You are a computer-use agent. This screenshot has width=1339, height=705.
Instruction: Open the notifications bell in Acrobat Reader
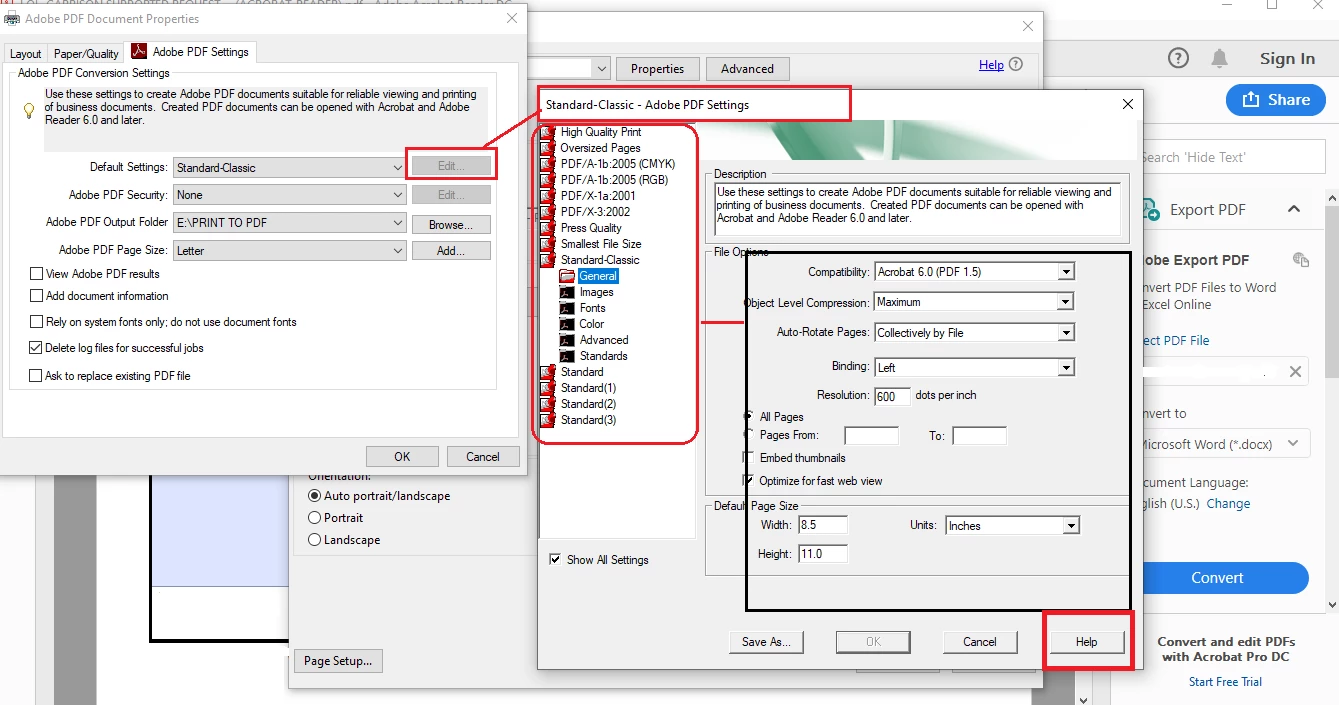point(1219,58)
